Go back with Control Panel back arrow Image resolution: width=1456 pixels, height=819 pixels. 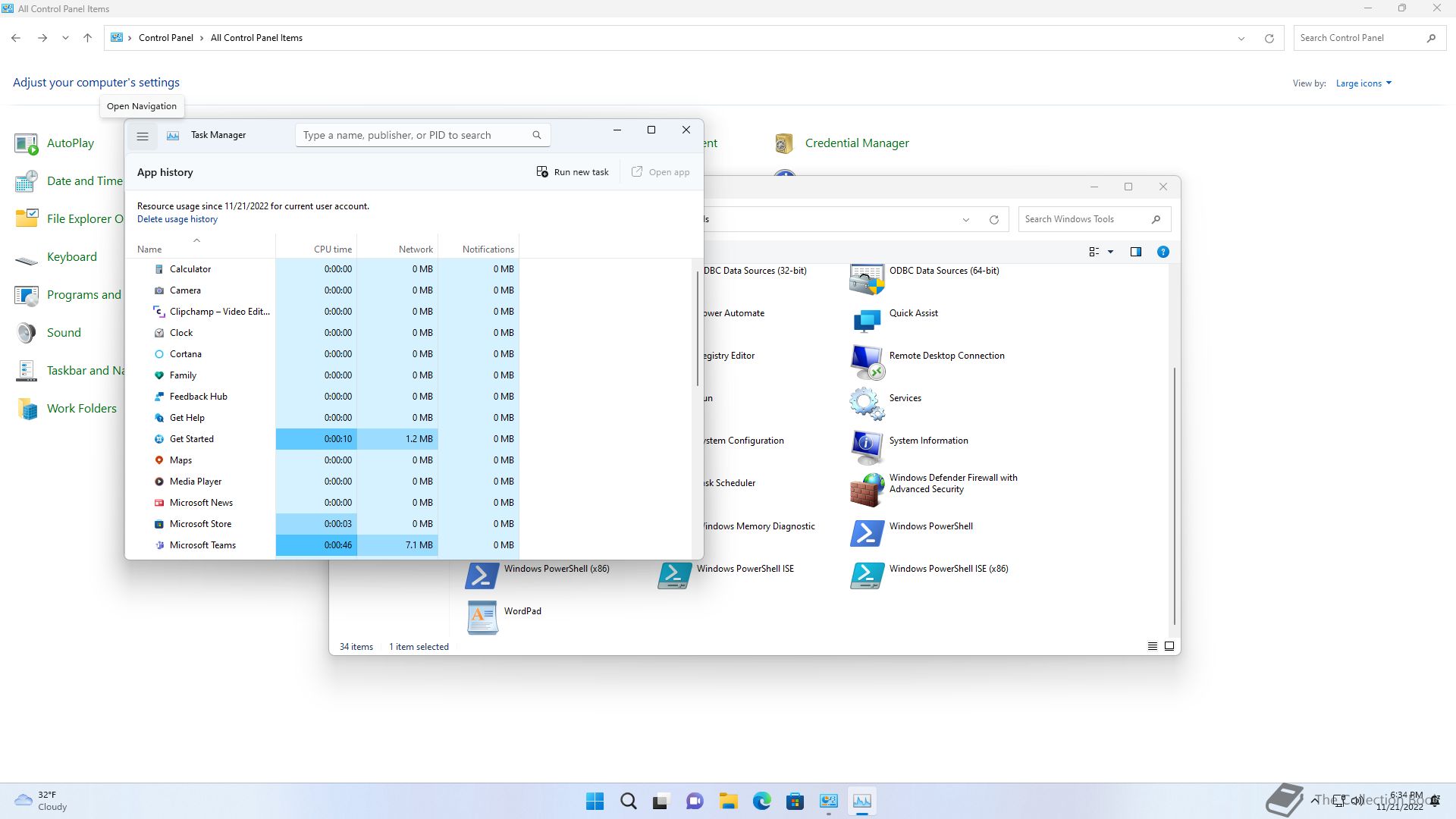point(16,38)
